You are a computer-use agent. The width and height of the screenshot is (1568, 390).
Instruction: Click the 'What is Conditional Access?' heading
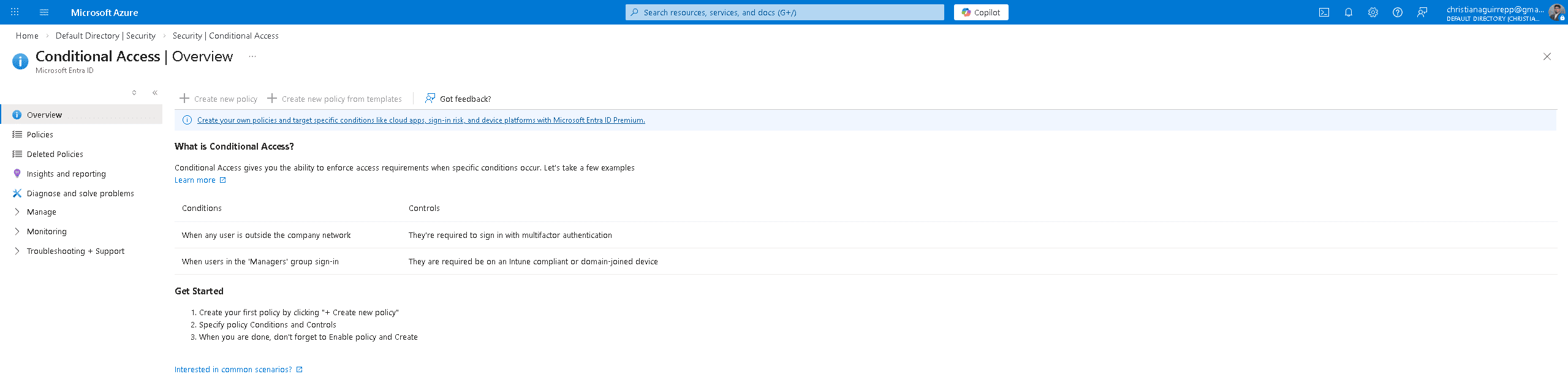click(234, 147)
